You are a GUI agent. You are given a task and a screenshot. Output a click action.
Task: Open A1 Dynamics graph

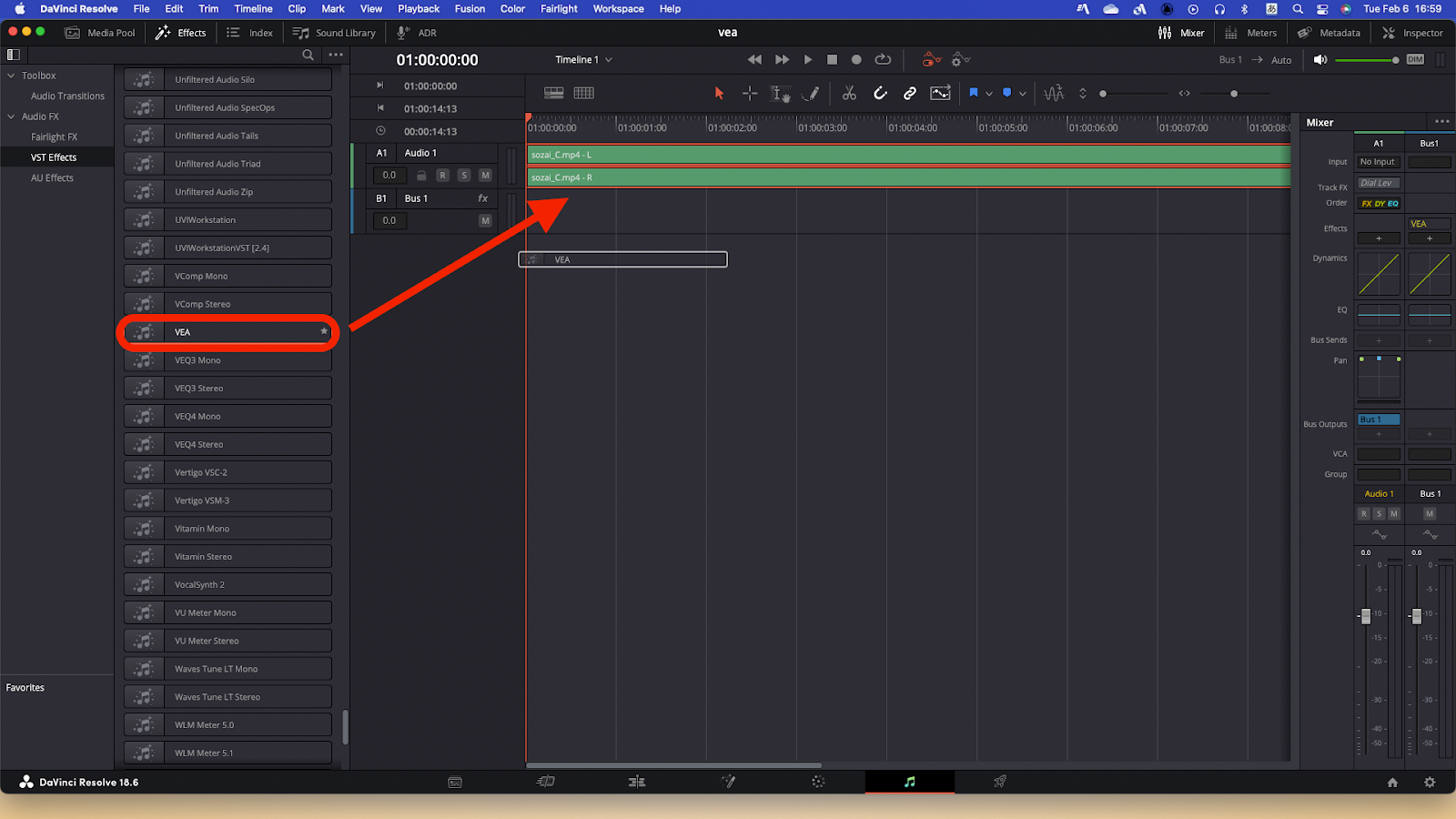[1379, 274]
